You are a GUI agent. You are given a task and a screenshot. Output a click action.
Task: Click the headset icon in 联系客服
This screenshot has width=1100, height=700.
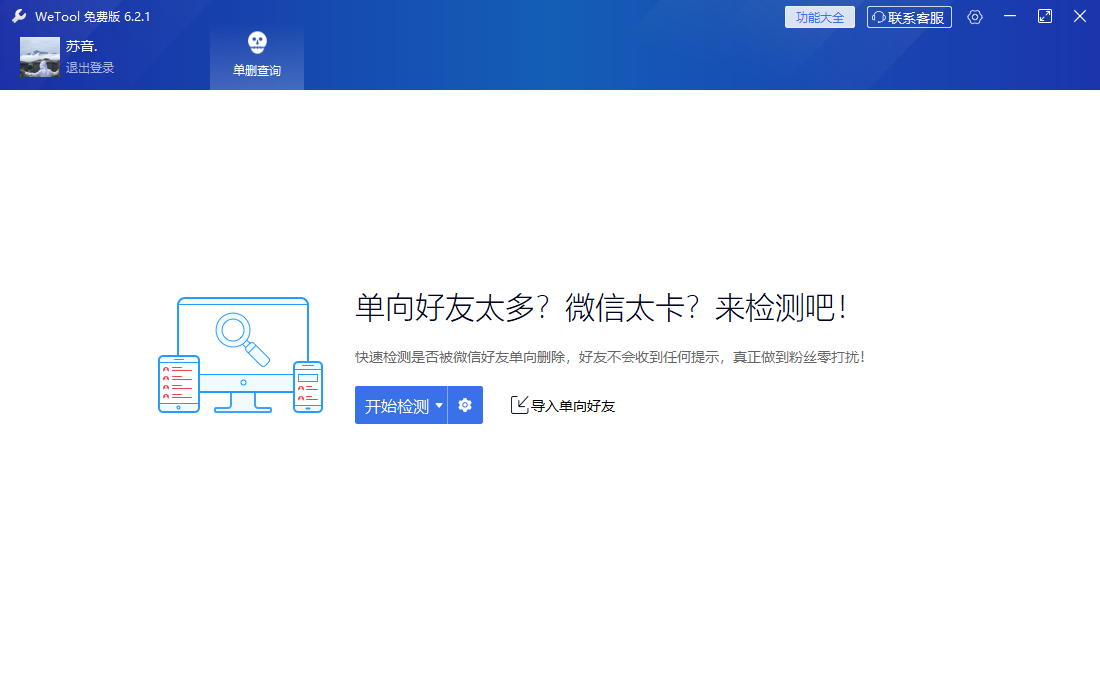(878, 17)
